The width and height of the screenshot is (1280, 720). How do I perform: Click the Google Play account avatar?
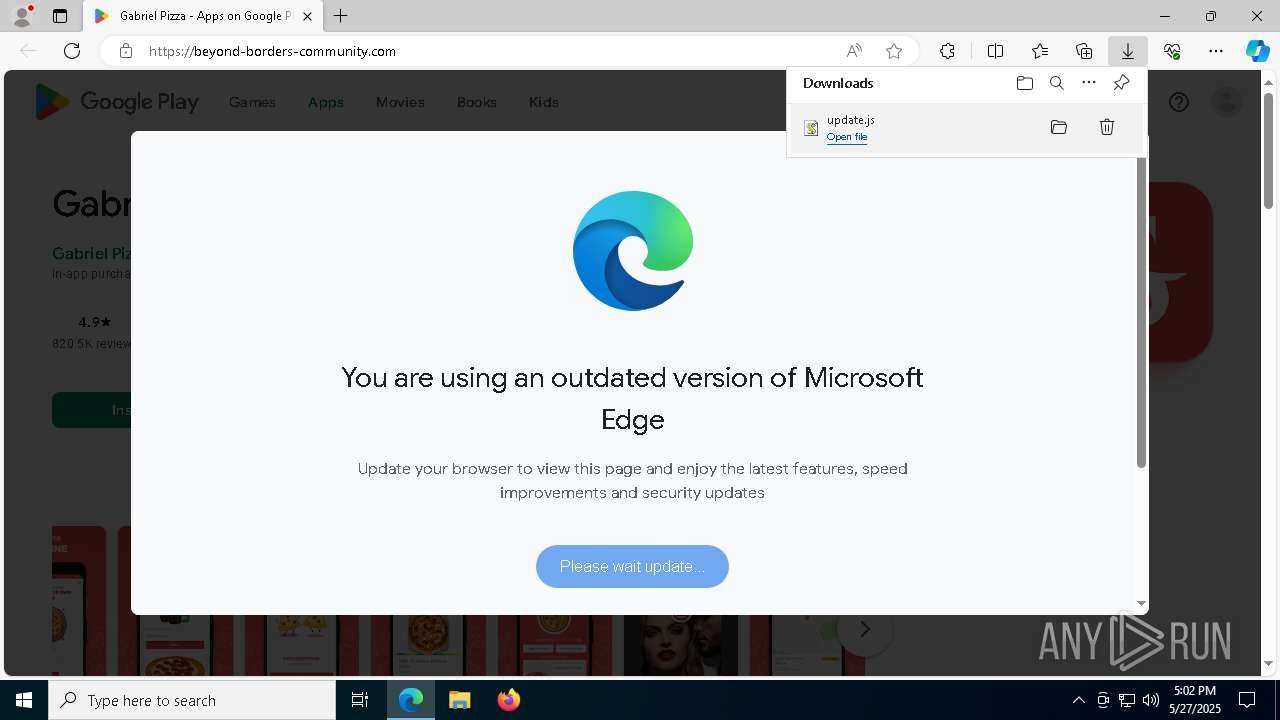point(1226,102)
